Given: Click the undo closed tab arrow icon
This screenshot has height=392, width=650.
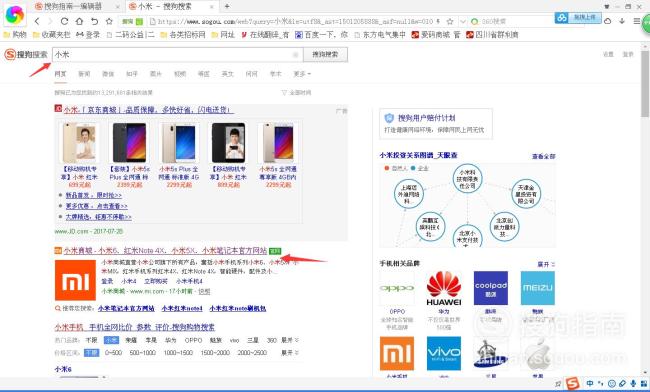Looking at the screenshot, I should [95, 21].
